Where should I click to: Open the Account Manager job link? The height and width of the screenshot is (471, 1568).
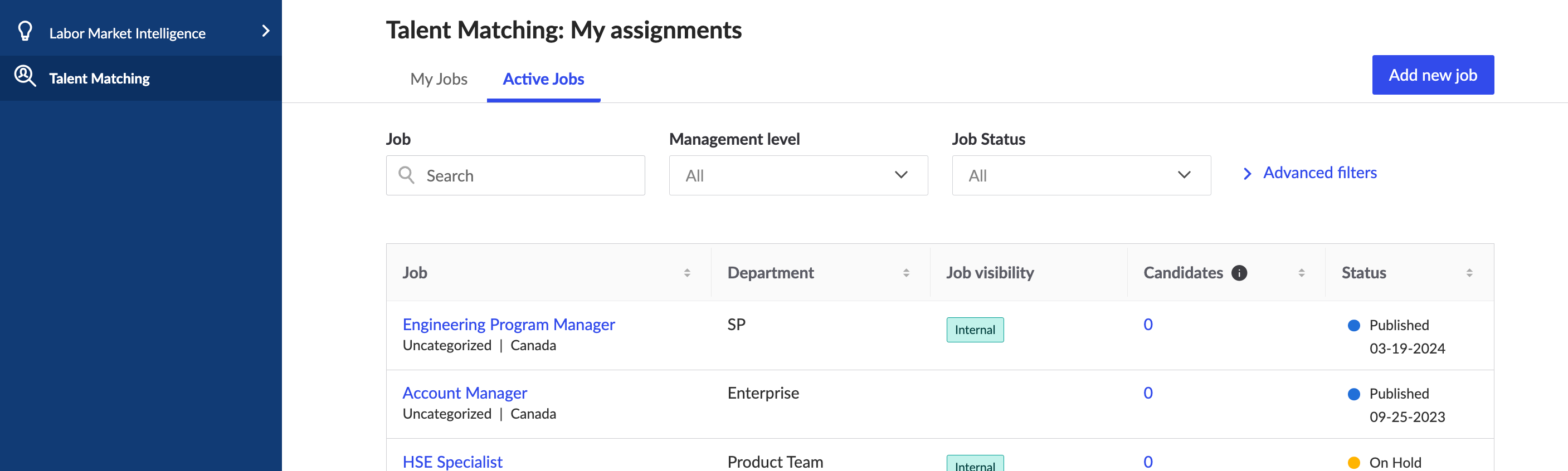[x=464, y=393]
